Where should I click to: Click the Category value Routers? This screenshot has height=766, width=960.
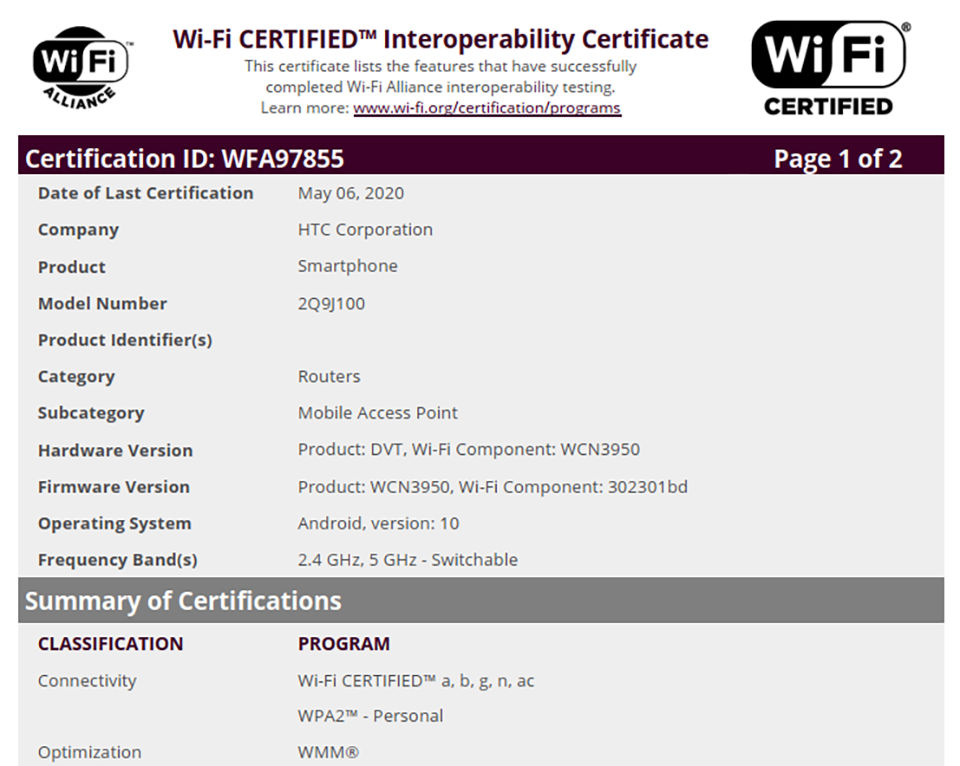(x=329, y=376)
